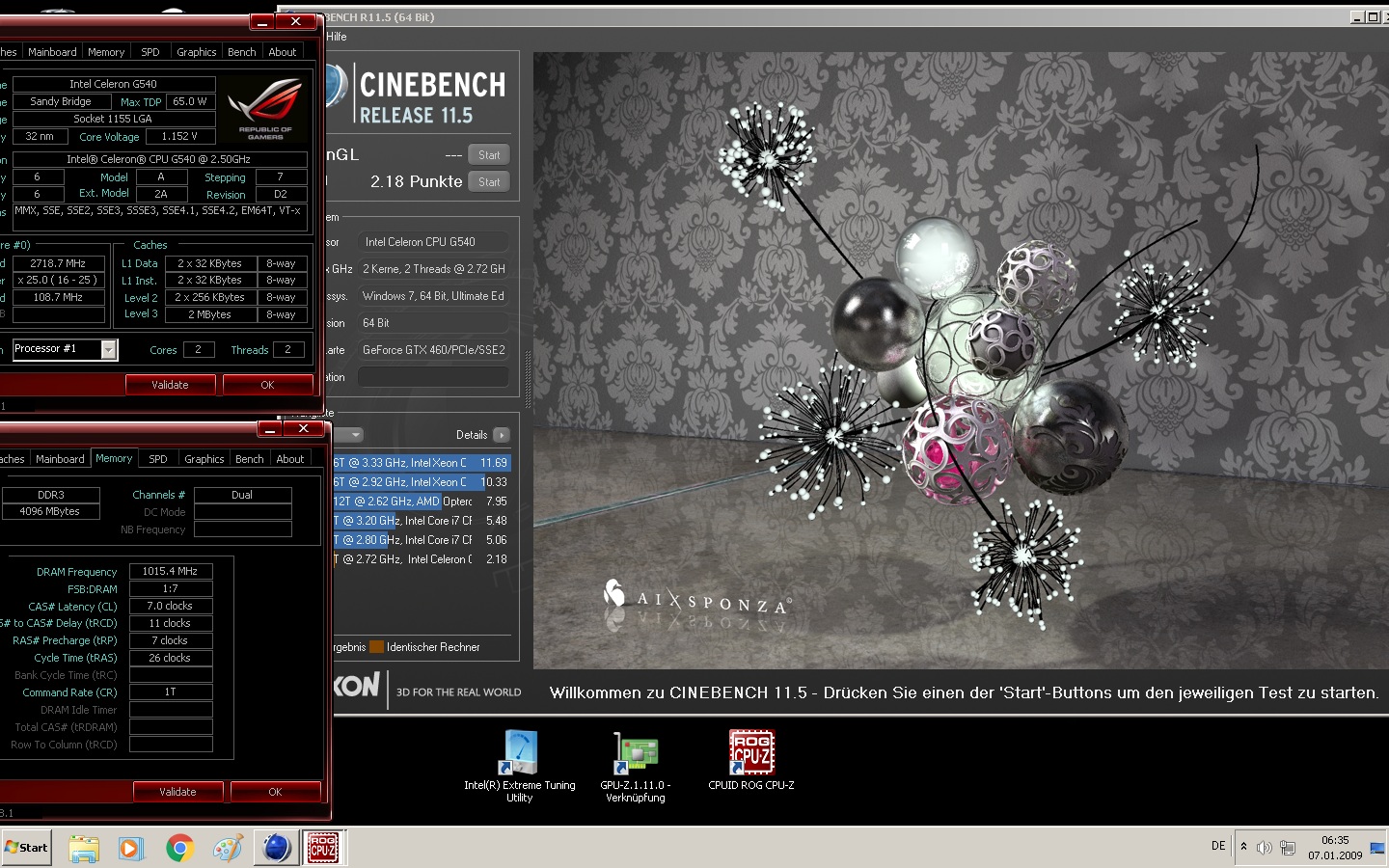Open About tab in upper CPU-Z window
Image resolution: width=1389 pixels, height=868 pixels.
point(283,52)
